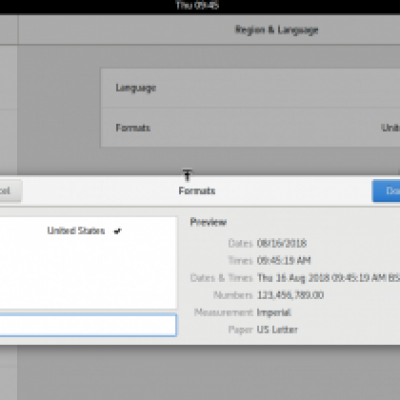
Task: Confirm with the blue Done button
Action: 387,191
